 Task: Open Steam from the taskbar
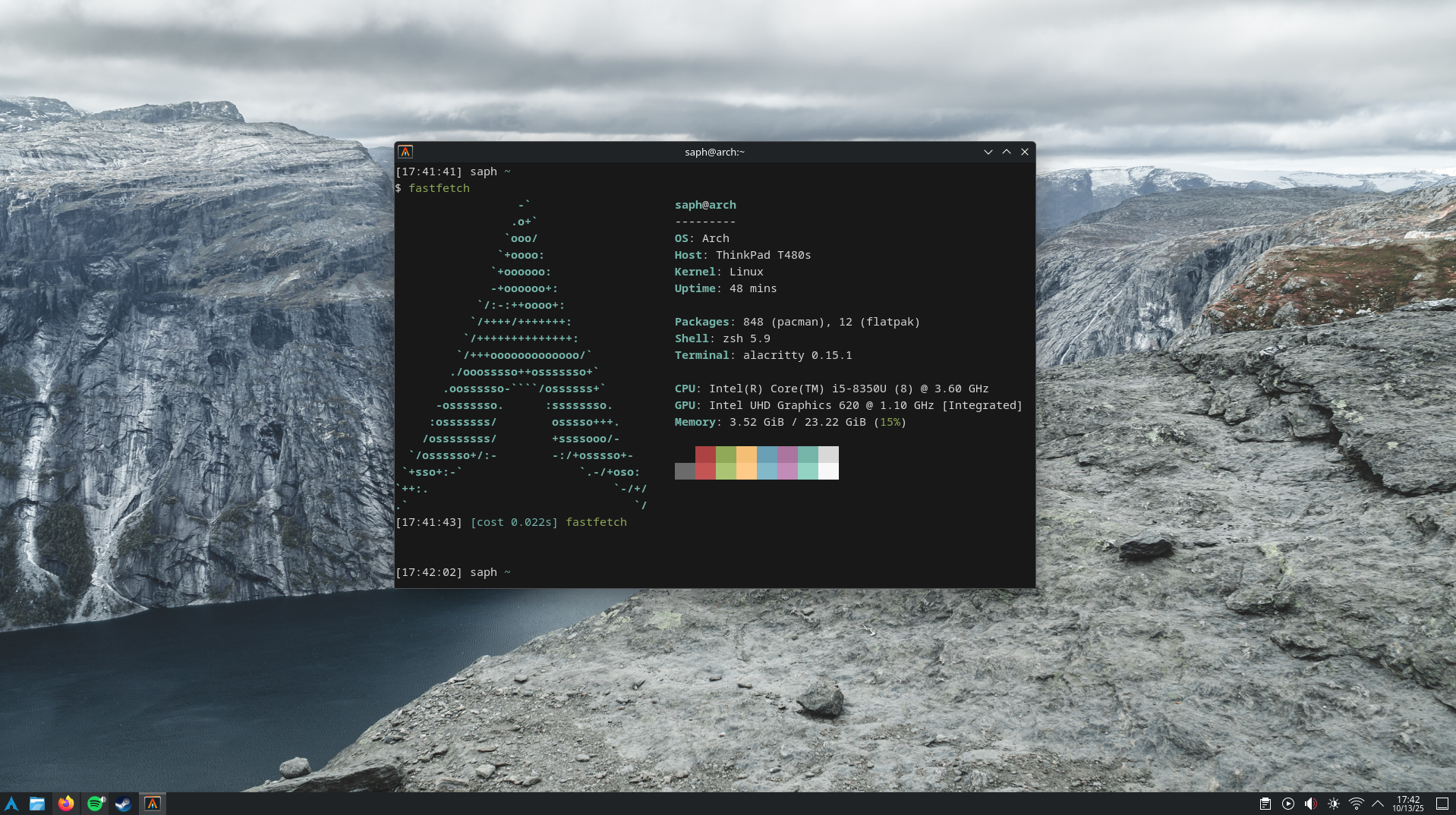click(x=123, y=804)
